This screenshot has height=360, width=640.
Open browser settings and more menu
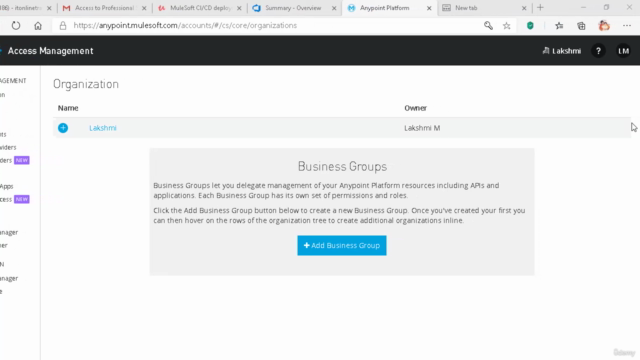click(627, 26)
